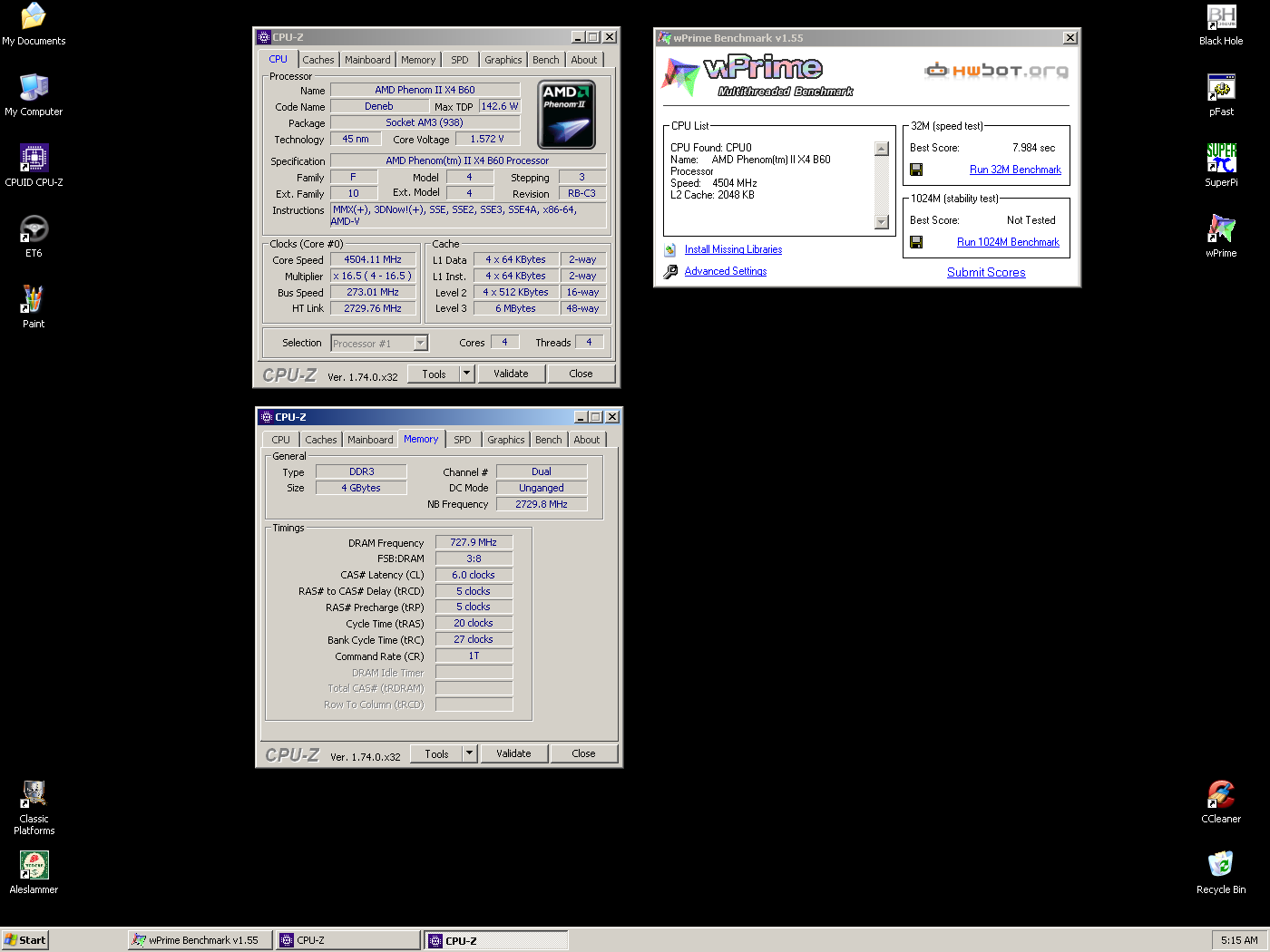Click Close button in lower CPU-Z

pyautogui.click(x=583, y=753)
